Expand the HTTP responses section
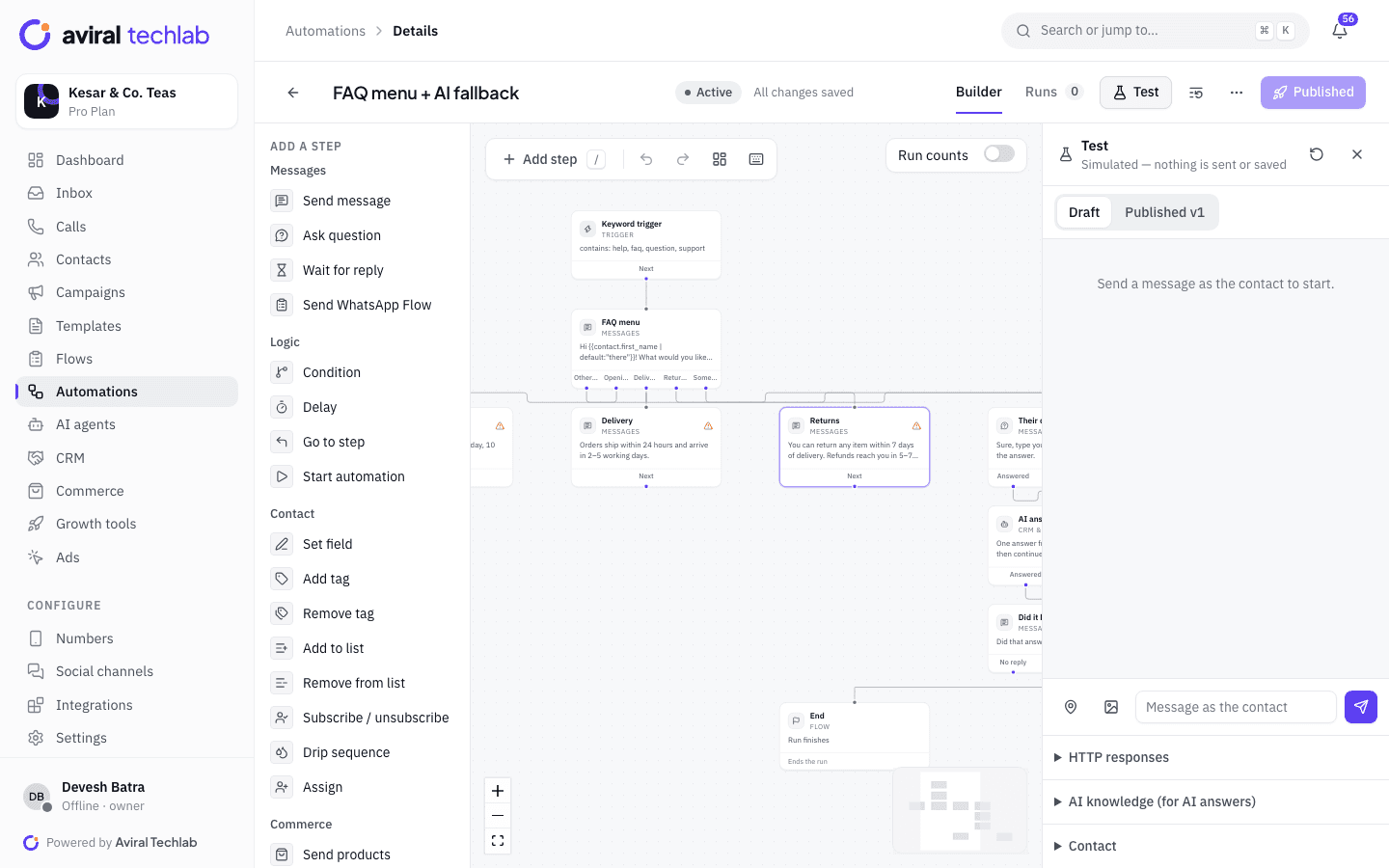The image size is (1389, 868). tap(1215, 757)
